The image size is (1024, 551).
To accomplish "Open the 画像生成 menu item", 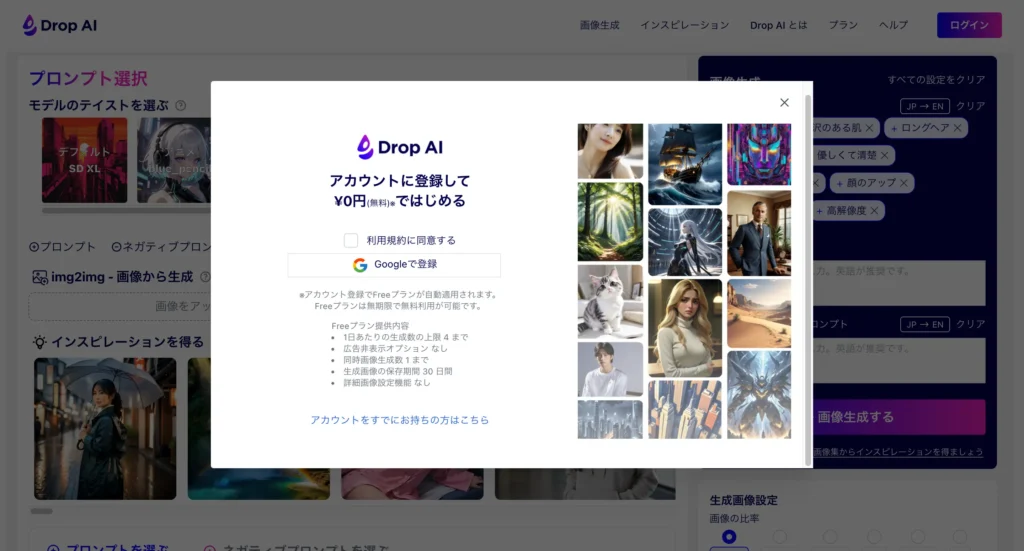I will click(600, 25).
